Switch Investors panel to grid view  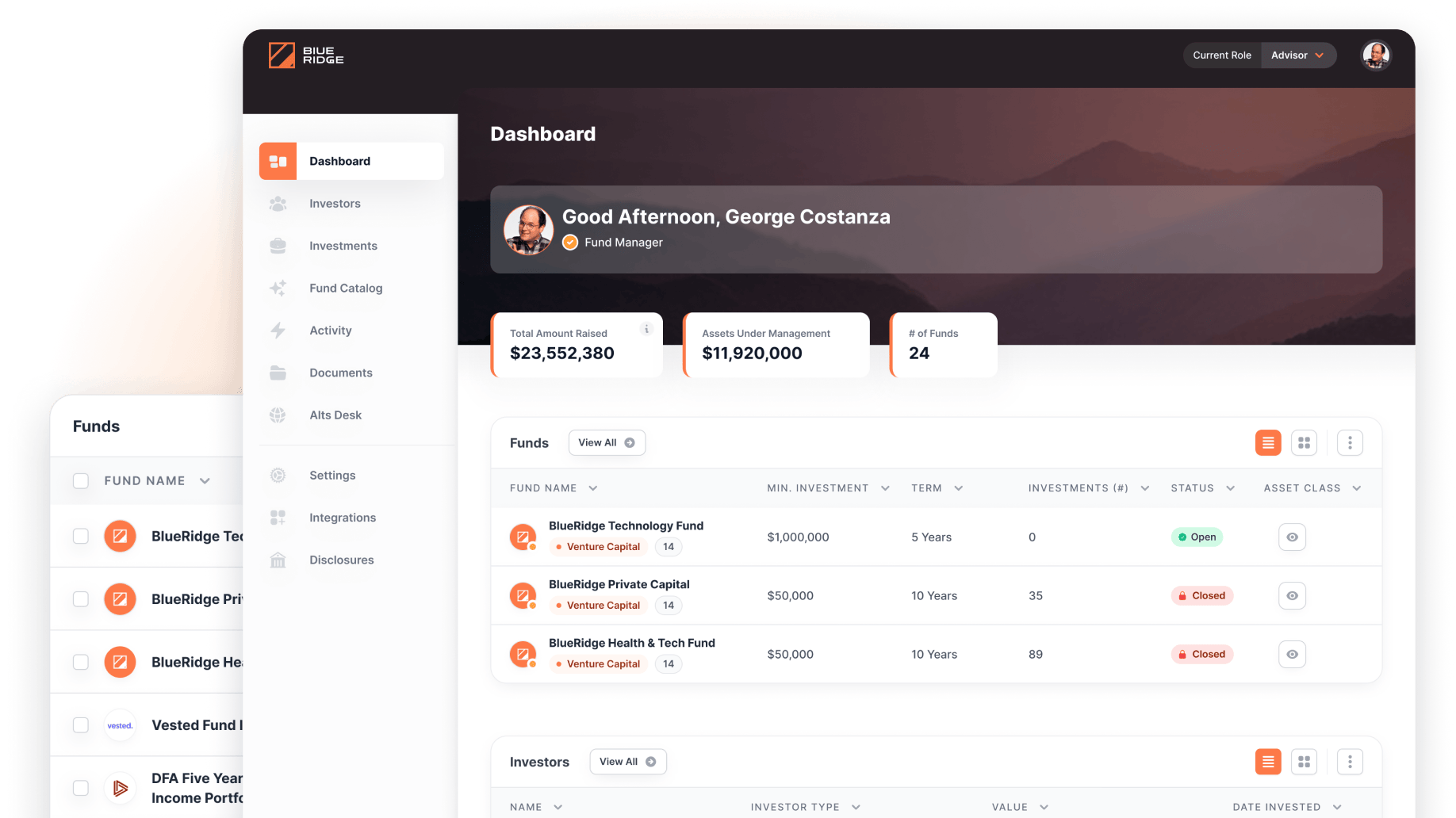[x=1304, y=762]
